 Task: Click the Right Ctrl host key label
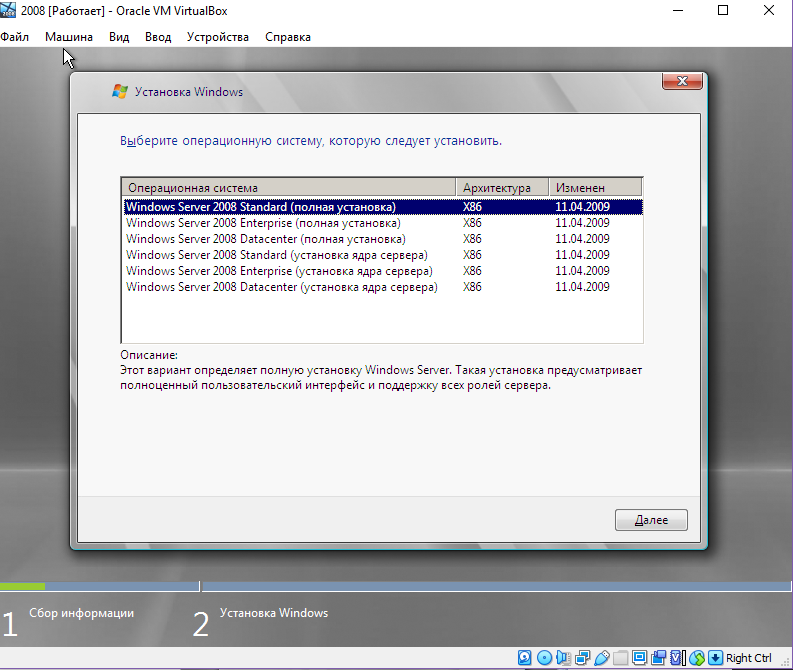(748, 658)
